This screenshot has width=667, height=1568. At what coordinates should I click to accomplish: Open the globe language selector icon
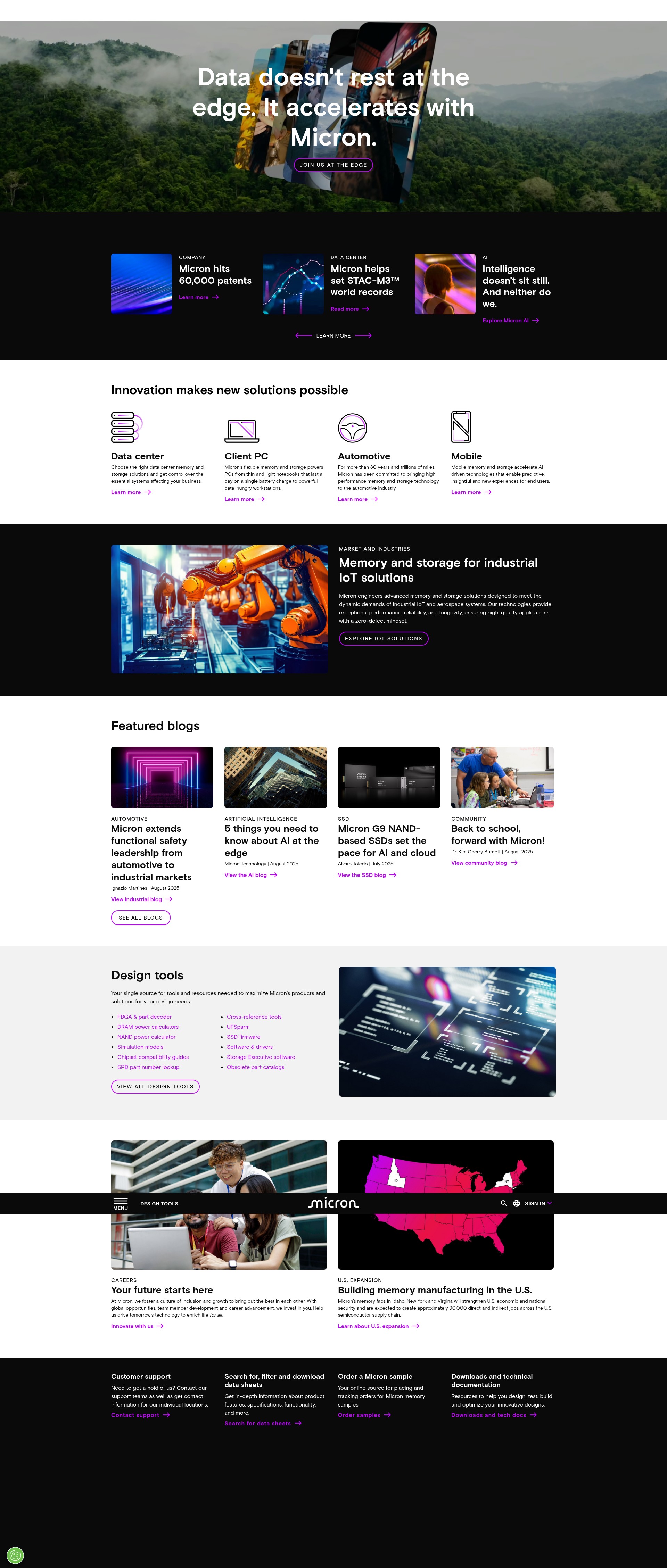(x=517, y=1203)
